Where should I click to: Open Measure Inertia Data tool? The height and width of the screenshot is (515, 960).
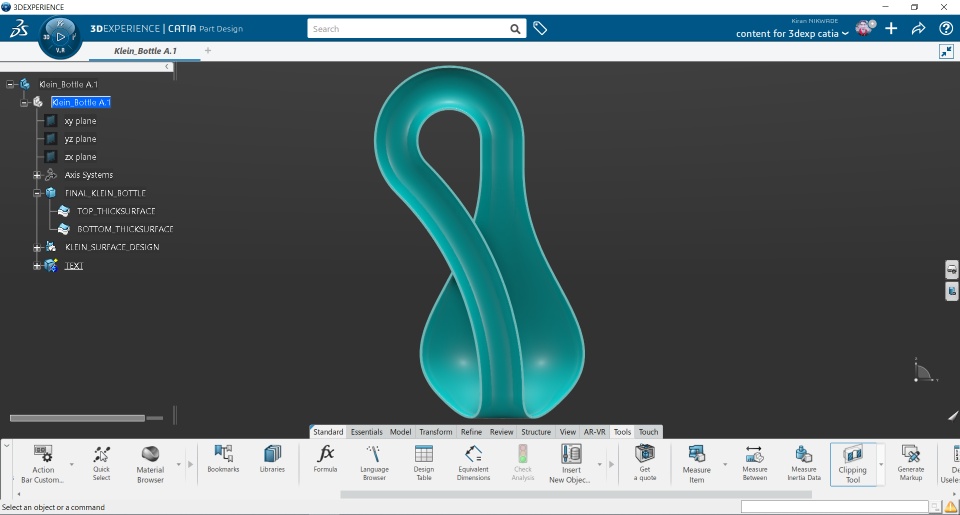(803, 463)
